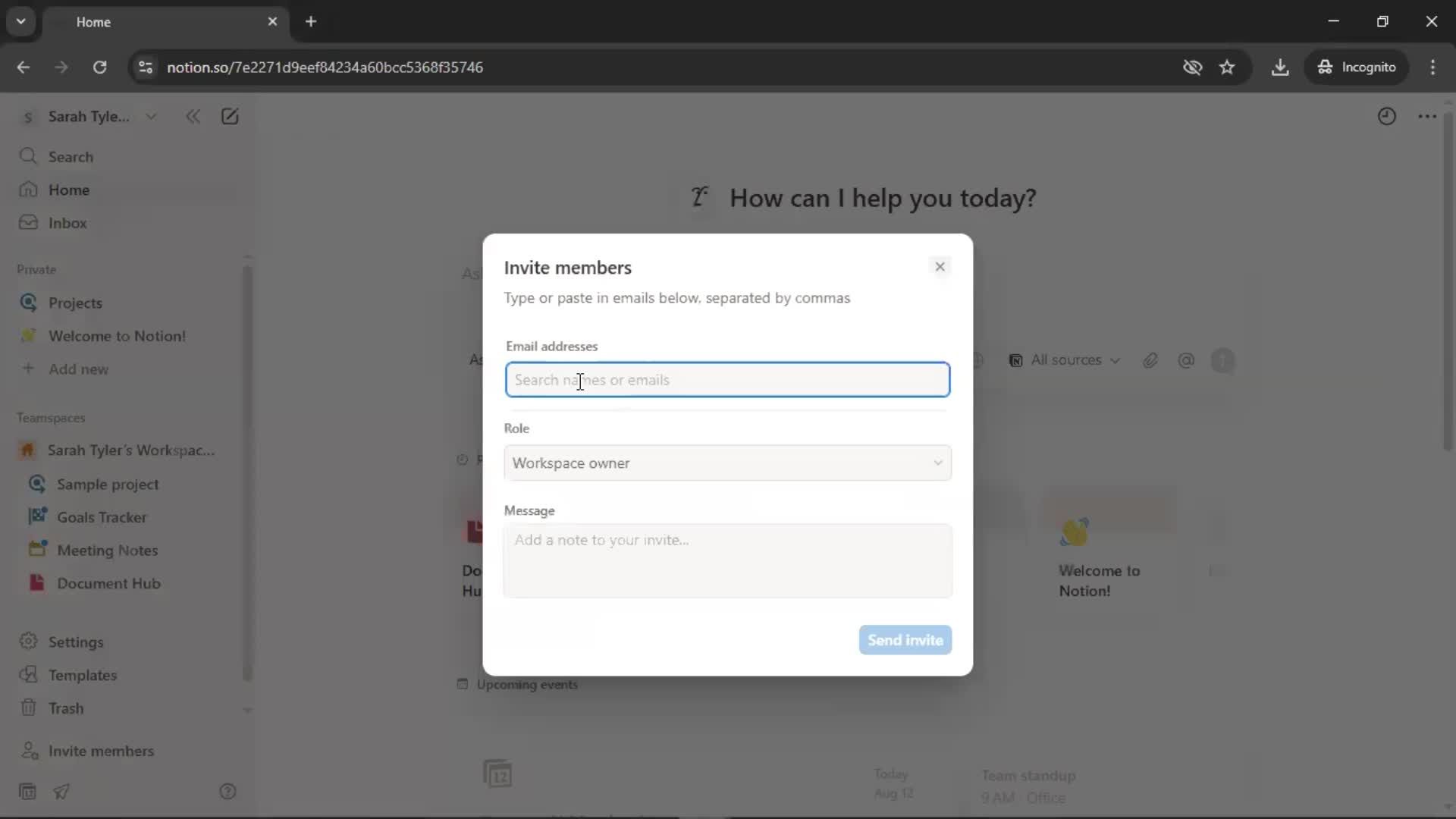This screenshot has height=819, width=1456.
Task: Click the large calendar icon under Upcoming events
Action: (x=497, y=774)
